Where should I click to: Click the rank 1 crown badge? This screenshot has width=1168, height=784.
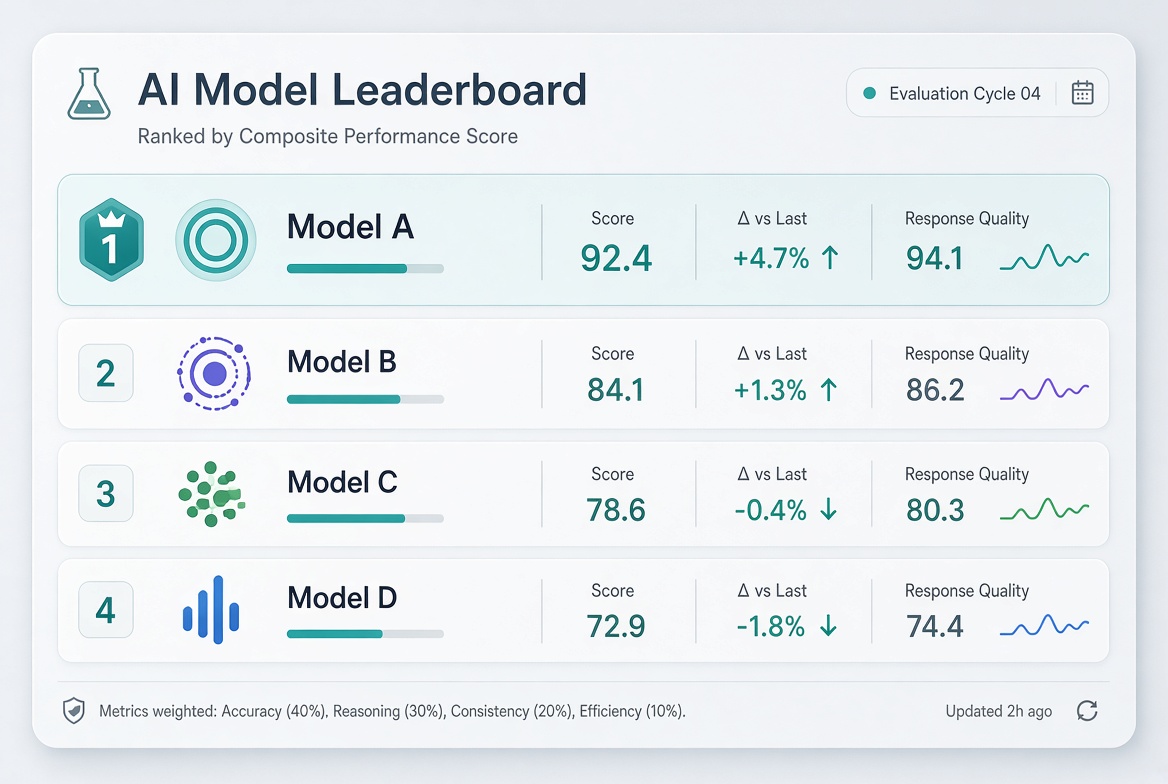pyautogui.click(x=111, y=240)
